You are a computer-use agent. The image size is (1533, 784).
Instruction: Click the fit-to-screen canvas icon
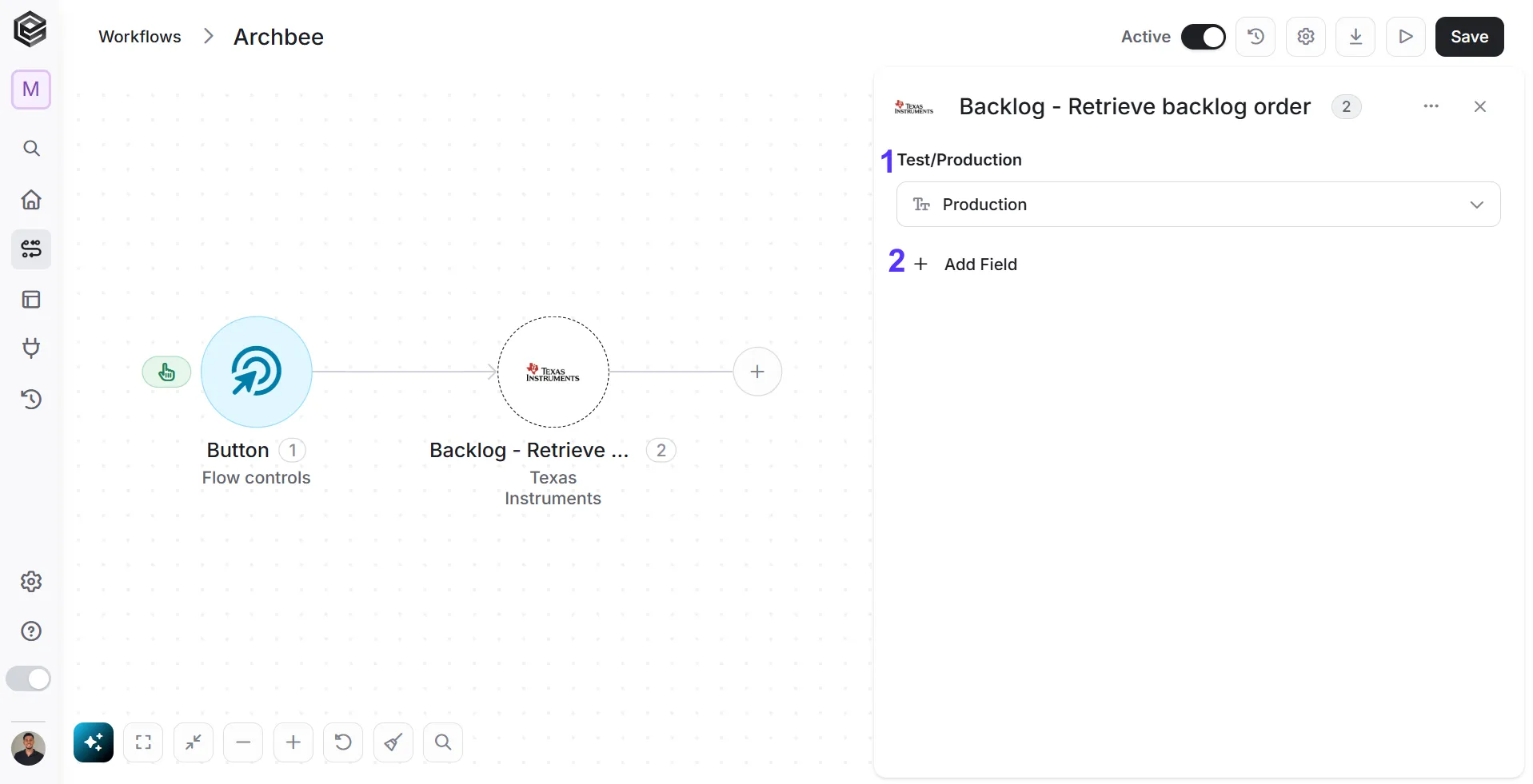coord(143,742)
